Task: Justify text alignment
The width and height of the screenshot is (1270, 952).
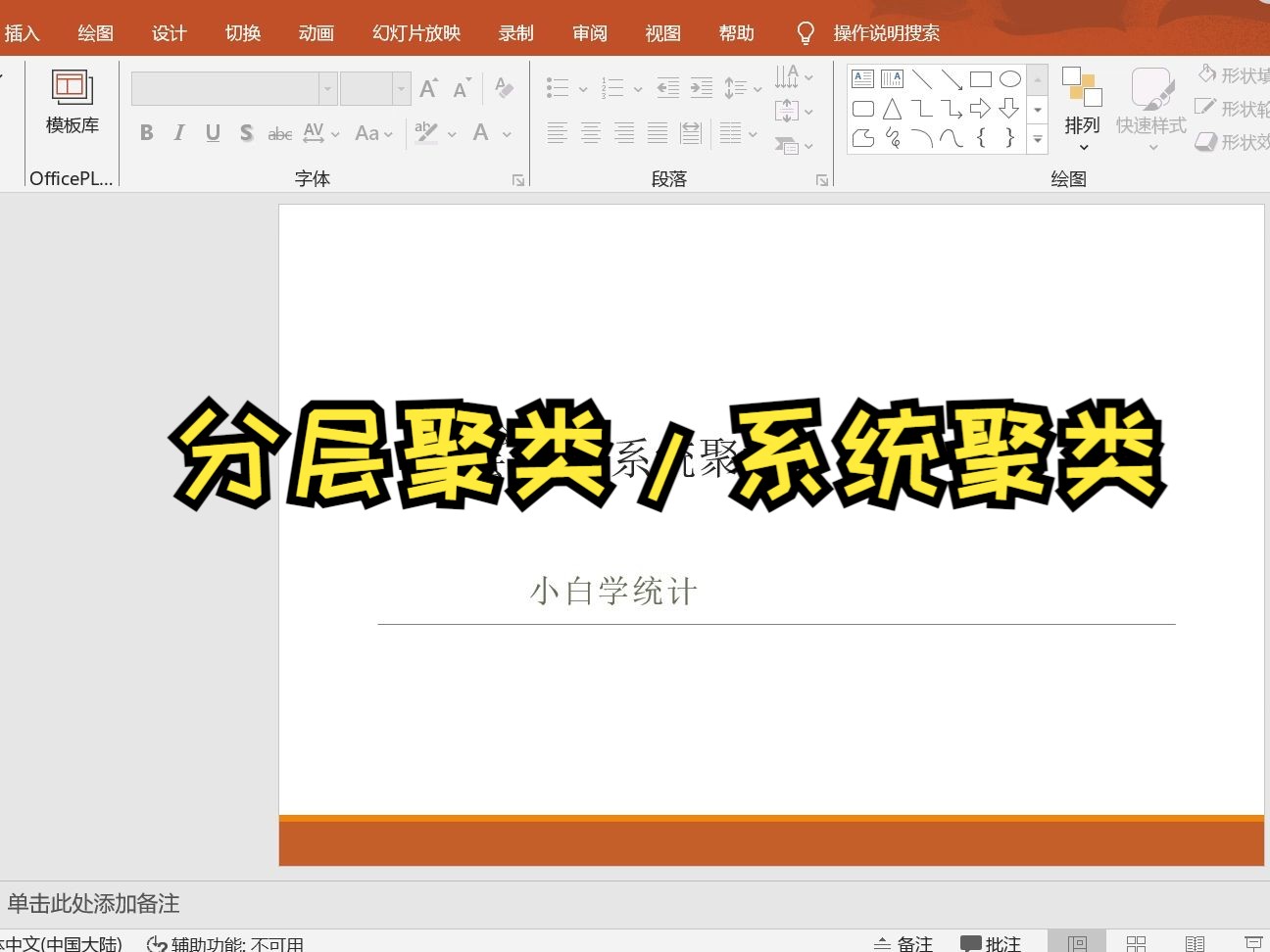Action: (x=658, y=132)
